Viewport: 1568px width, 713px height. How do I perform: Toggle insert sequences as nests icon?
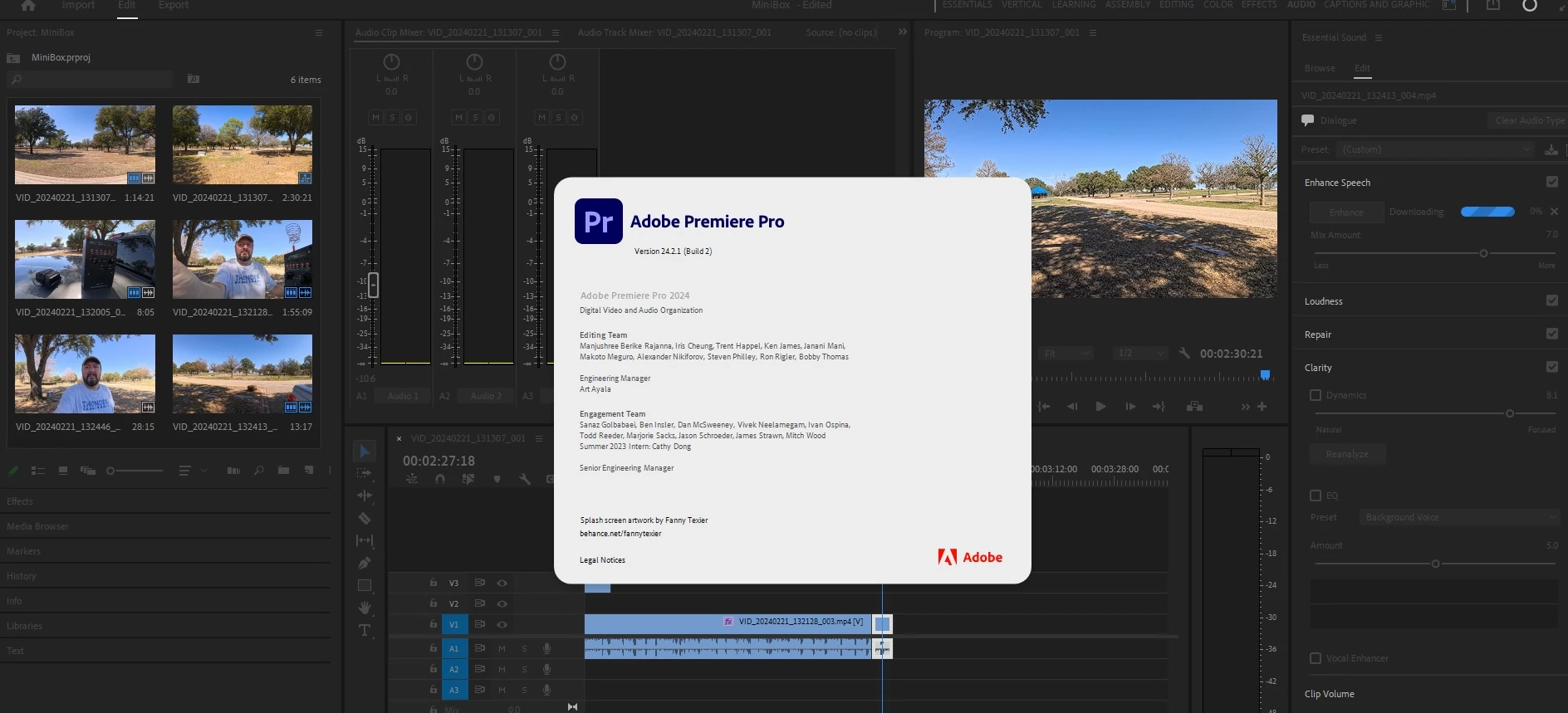tap(412, 479)
